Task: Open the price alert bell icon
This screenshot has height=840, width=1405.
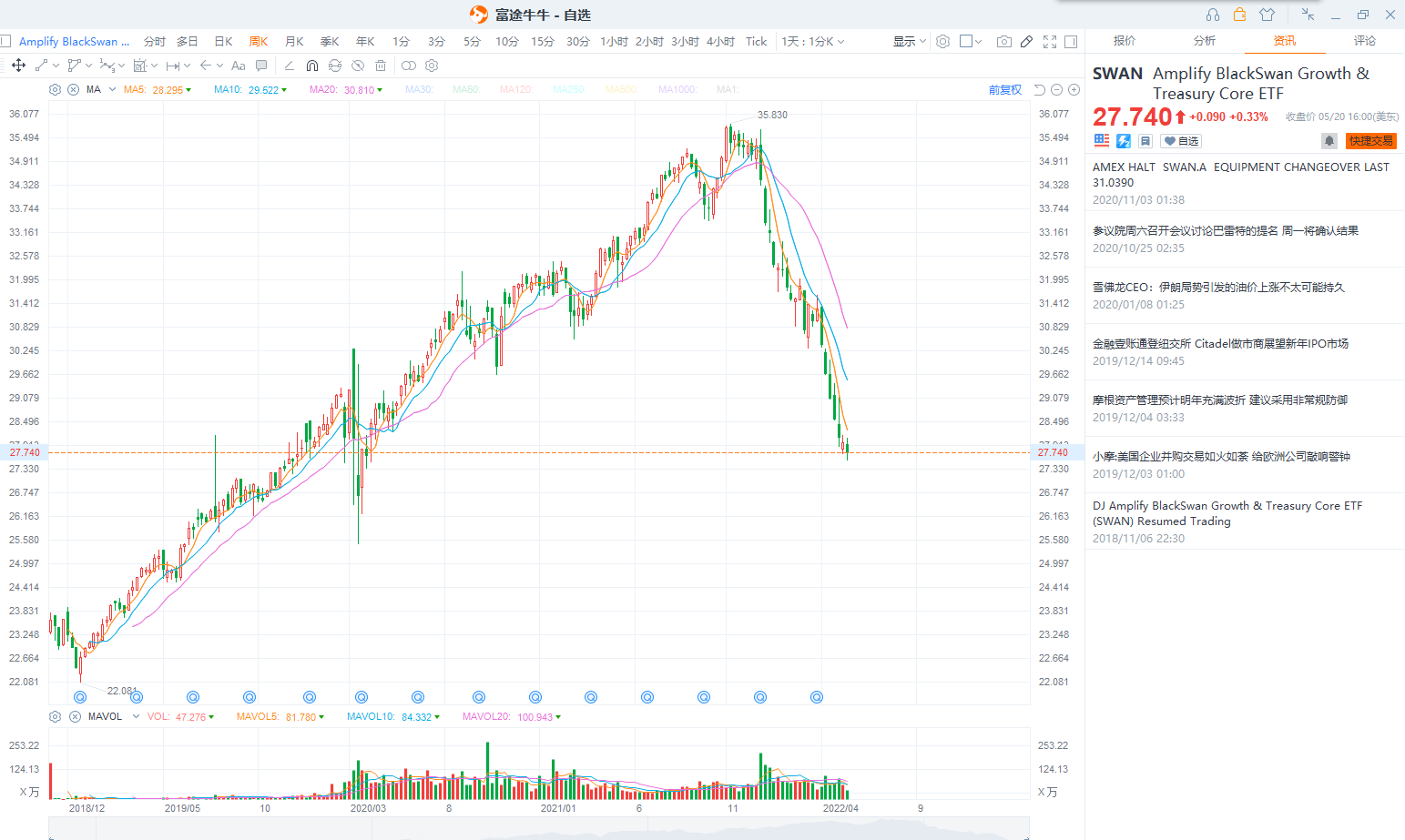Action: pyautogui.click(x=1329, y=141)
